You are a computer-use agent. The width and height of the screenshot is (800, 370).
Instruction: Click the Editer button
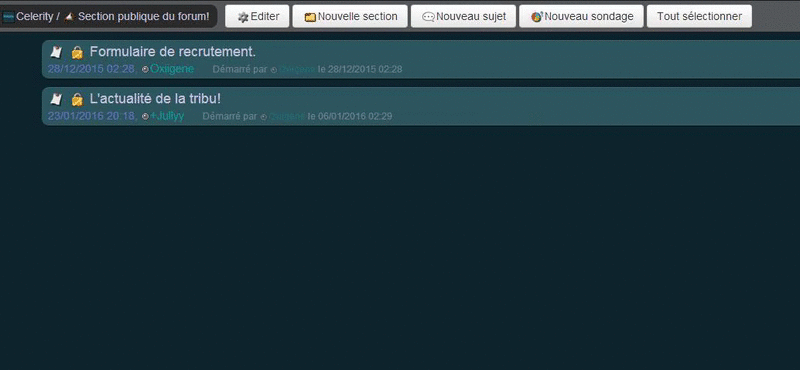[257, 16]
